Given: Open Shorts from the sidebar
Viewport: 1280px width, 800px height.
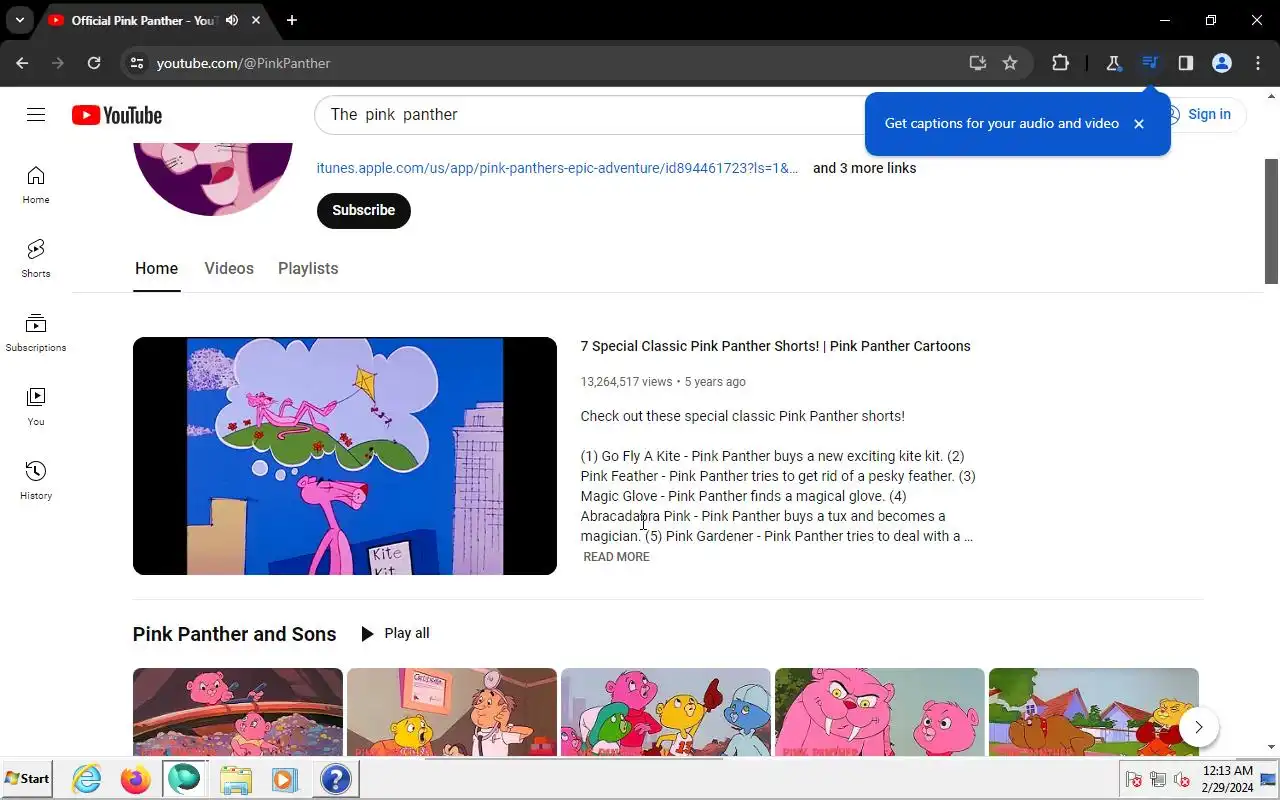Looking at the screenshot, I should click(36, 259).
